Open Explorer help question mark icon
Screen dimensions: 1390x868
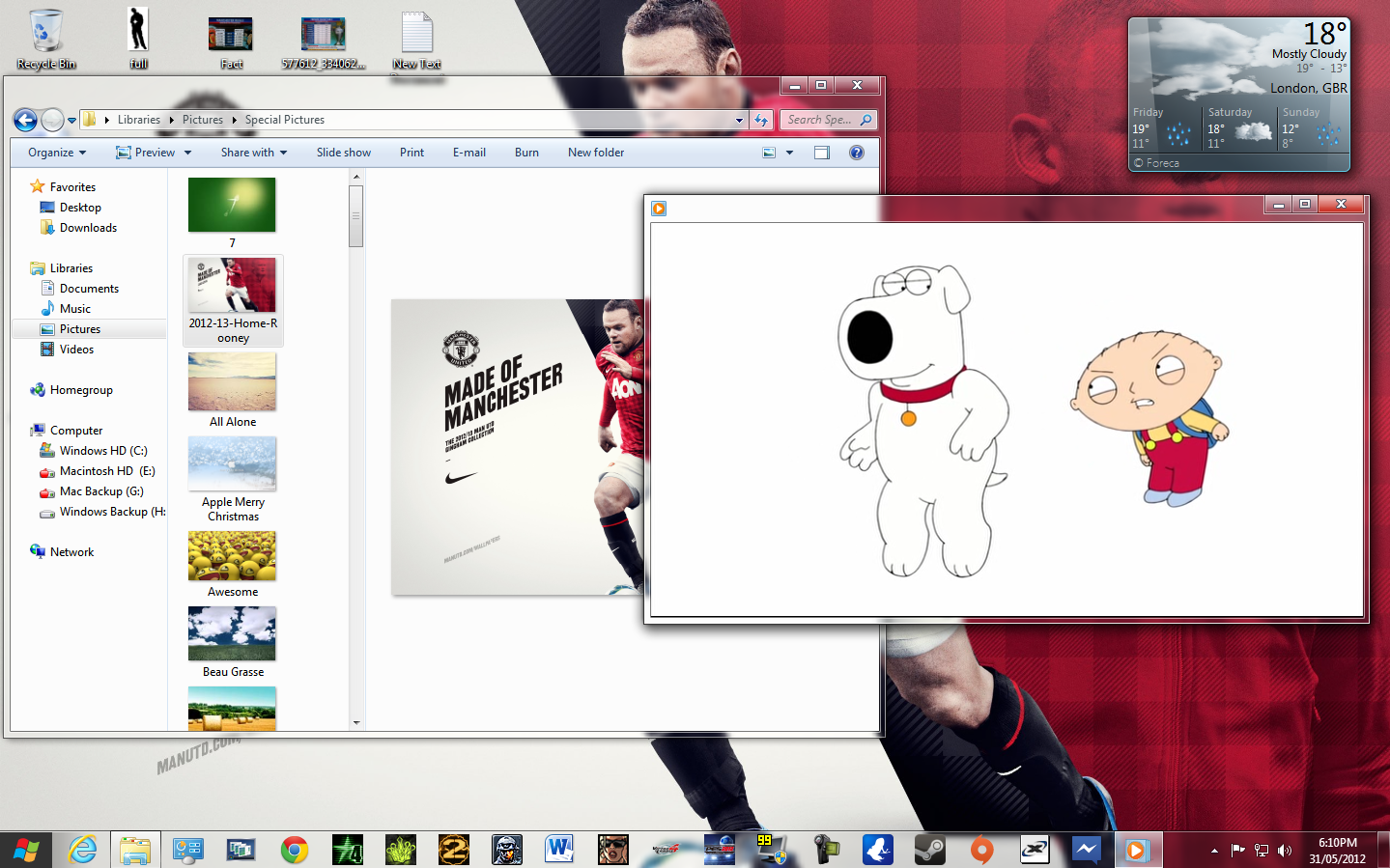(x=857, y=153)
